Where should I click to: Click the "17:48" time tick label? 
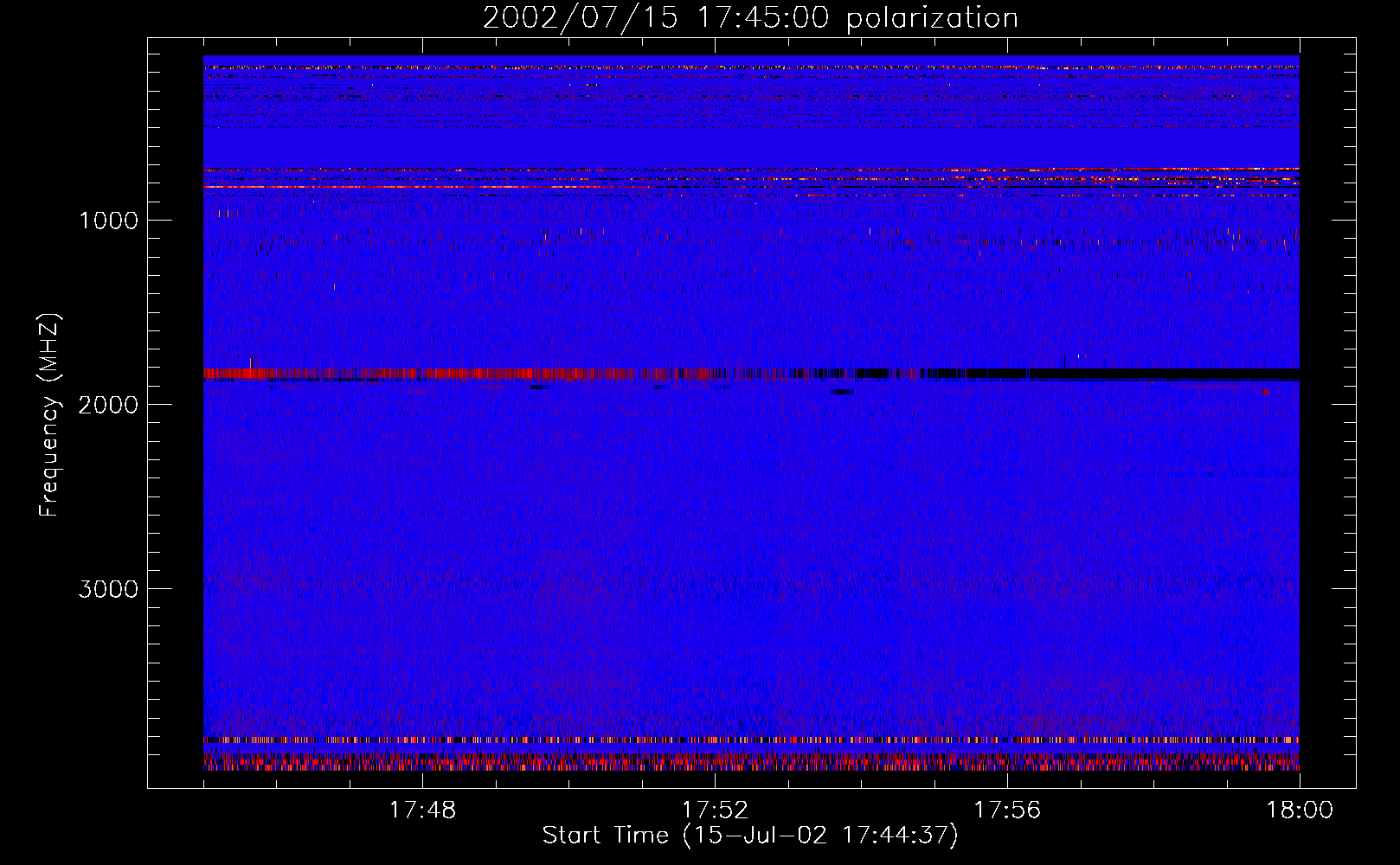click(x=422, y=811)
